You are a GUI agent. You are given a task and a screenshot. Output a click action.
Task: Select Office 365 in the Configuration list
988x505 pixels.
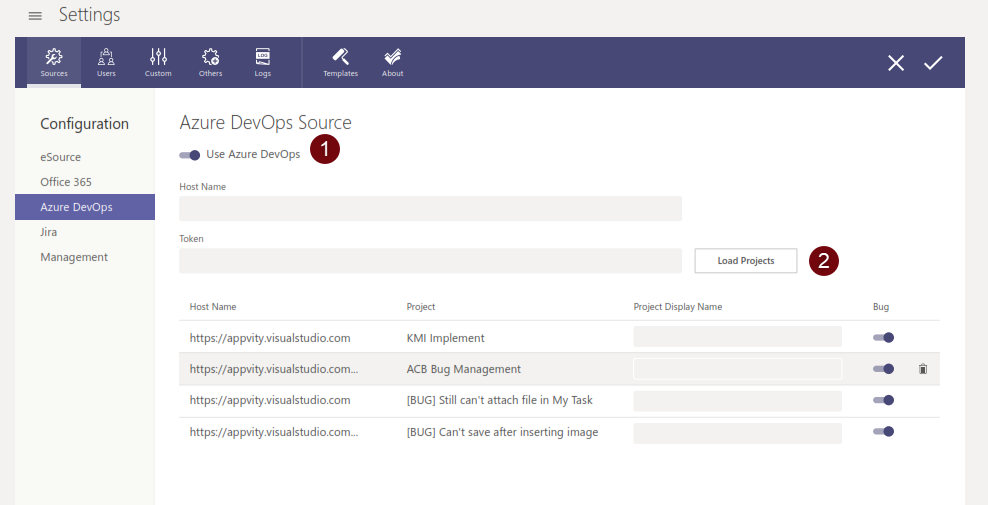pos(66,182)
